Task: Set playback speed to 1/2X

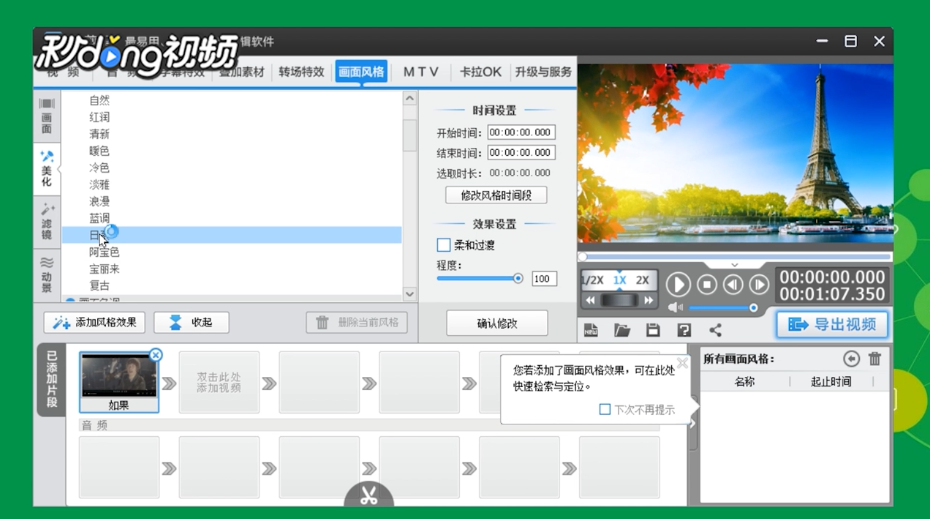Action: (593, 281)
